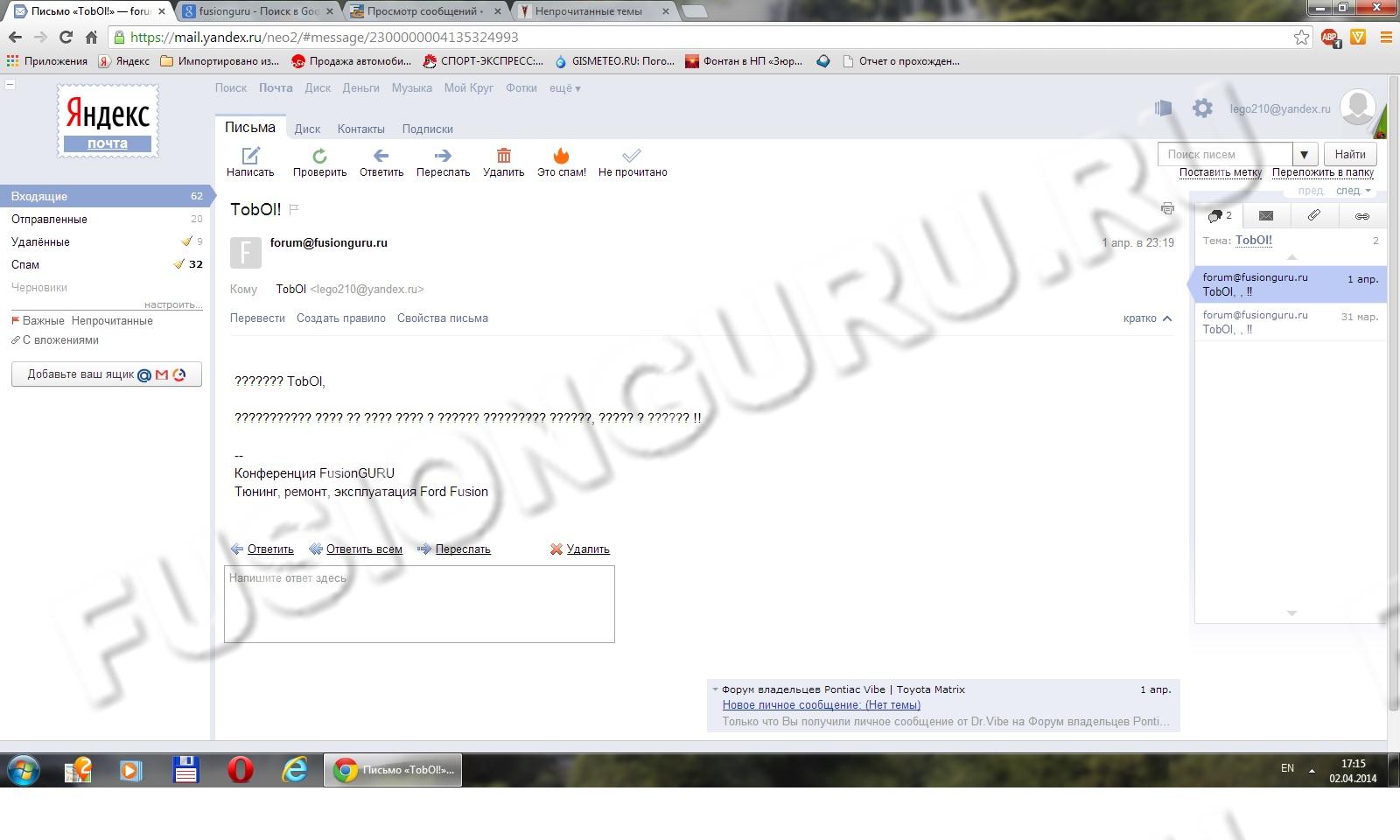The height and width of the screenshot is (840, 1400).
Task: Switch to fusionguru Google search browser tab
Action: click(258, 11)
